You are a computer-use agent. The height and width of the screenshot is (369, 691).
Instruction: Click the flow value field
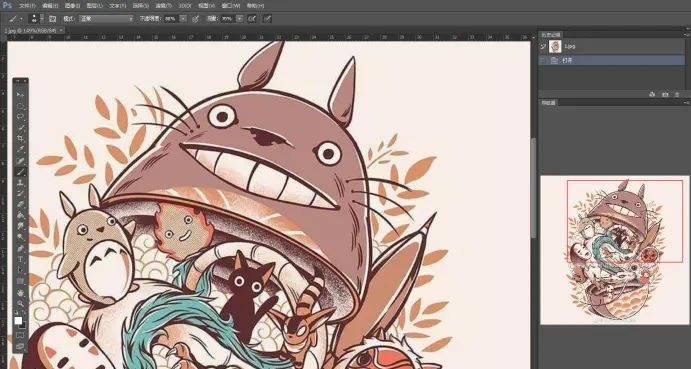coord(228,19)
